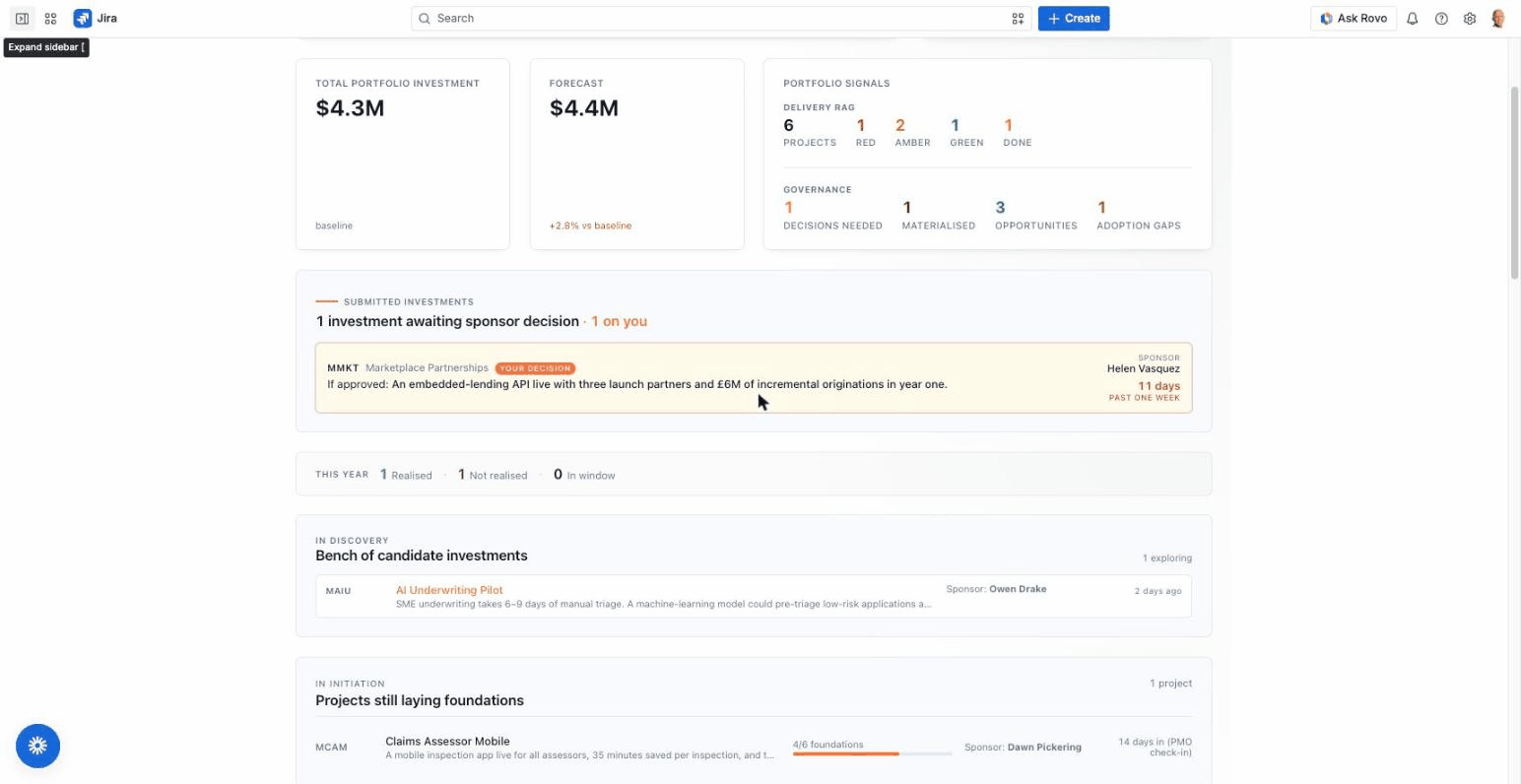Click the 4/6 foundations progress bar
The height and width of the screenshot is (784, 1521).
[872, 753]
